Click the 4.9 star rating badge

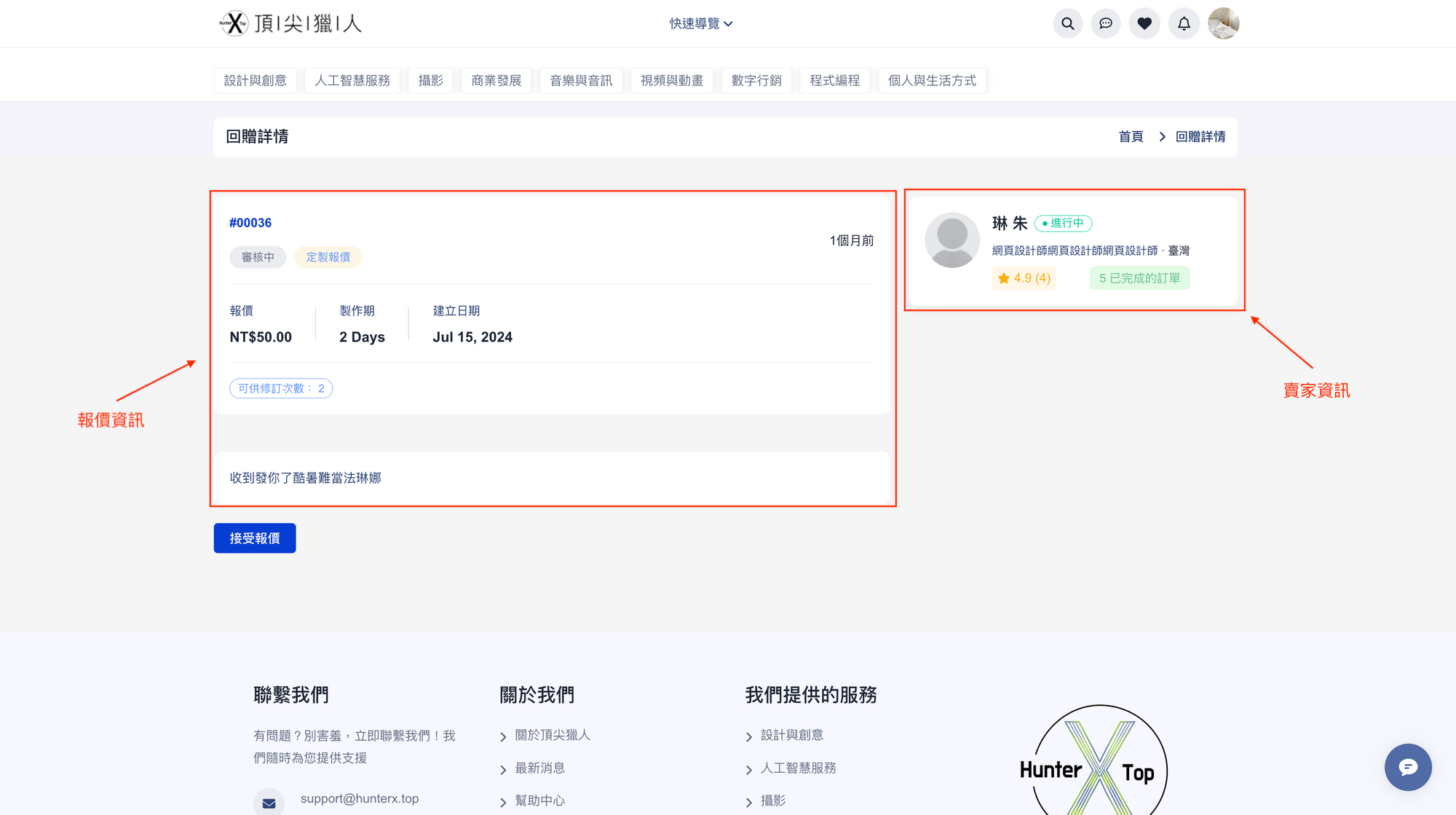click(x=1024, y=278)
